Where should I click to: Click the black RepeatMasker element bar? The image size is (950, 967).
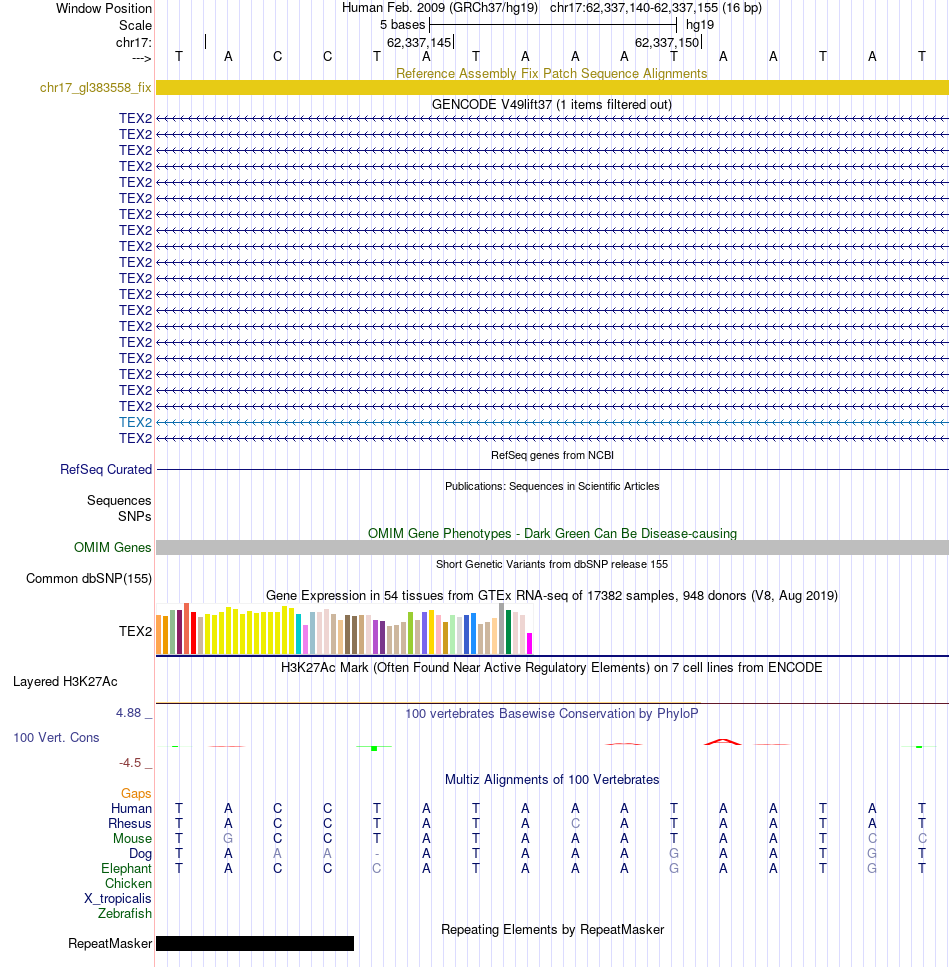pos(255,944)
